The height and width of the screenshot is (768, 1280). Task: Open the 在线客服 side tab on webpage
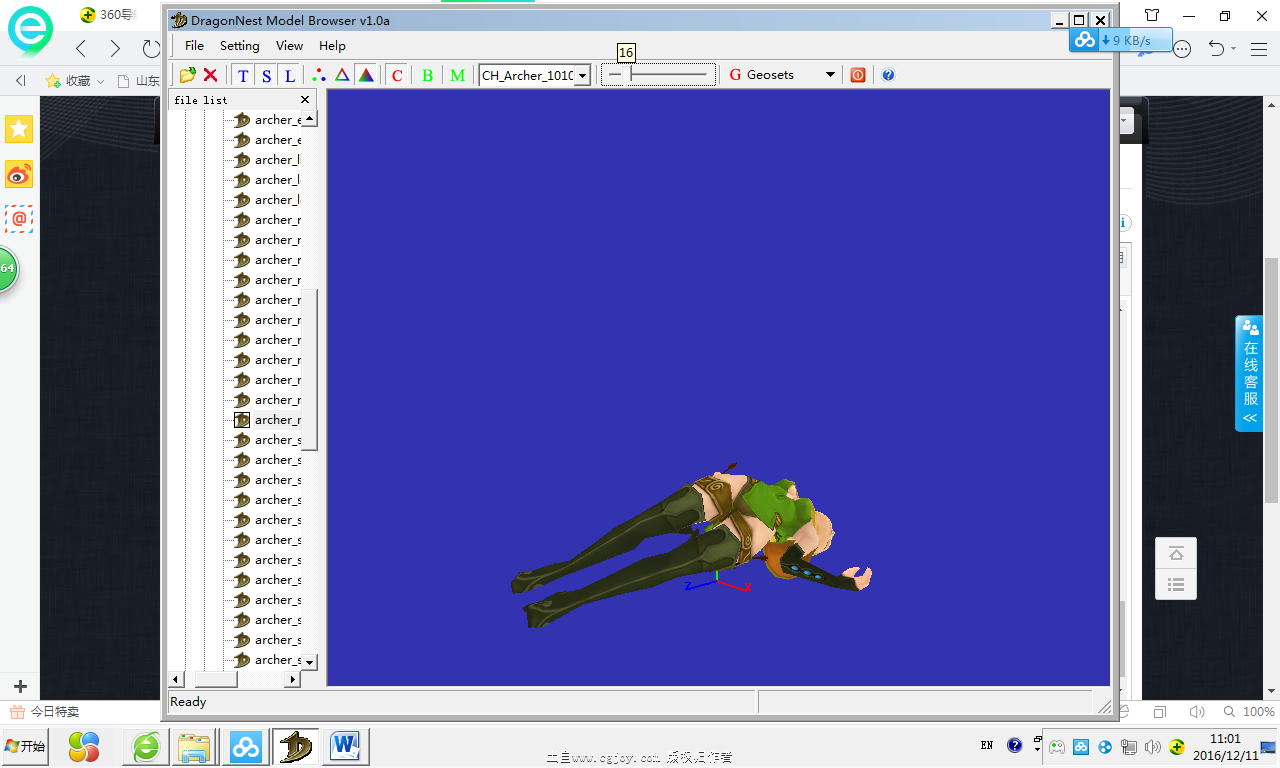1250,374
